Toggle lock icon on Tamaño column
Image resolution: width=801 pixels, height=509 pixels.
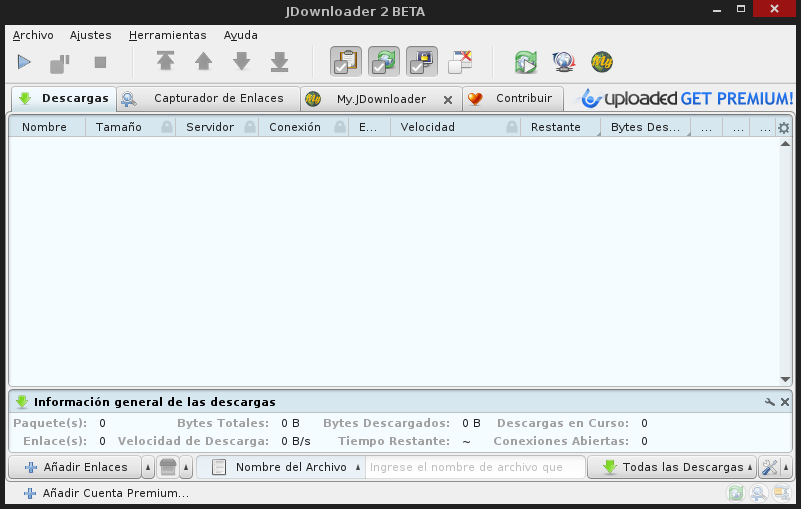[167, 127]
